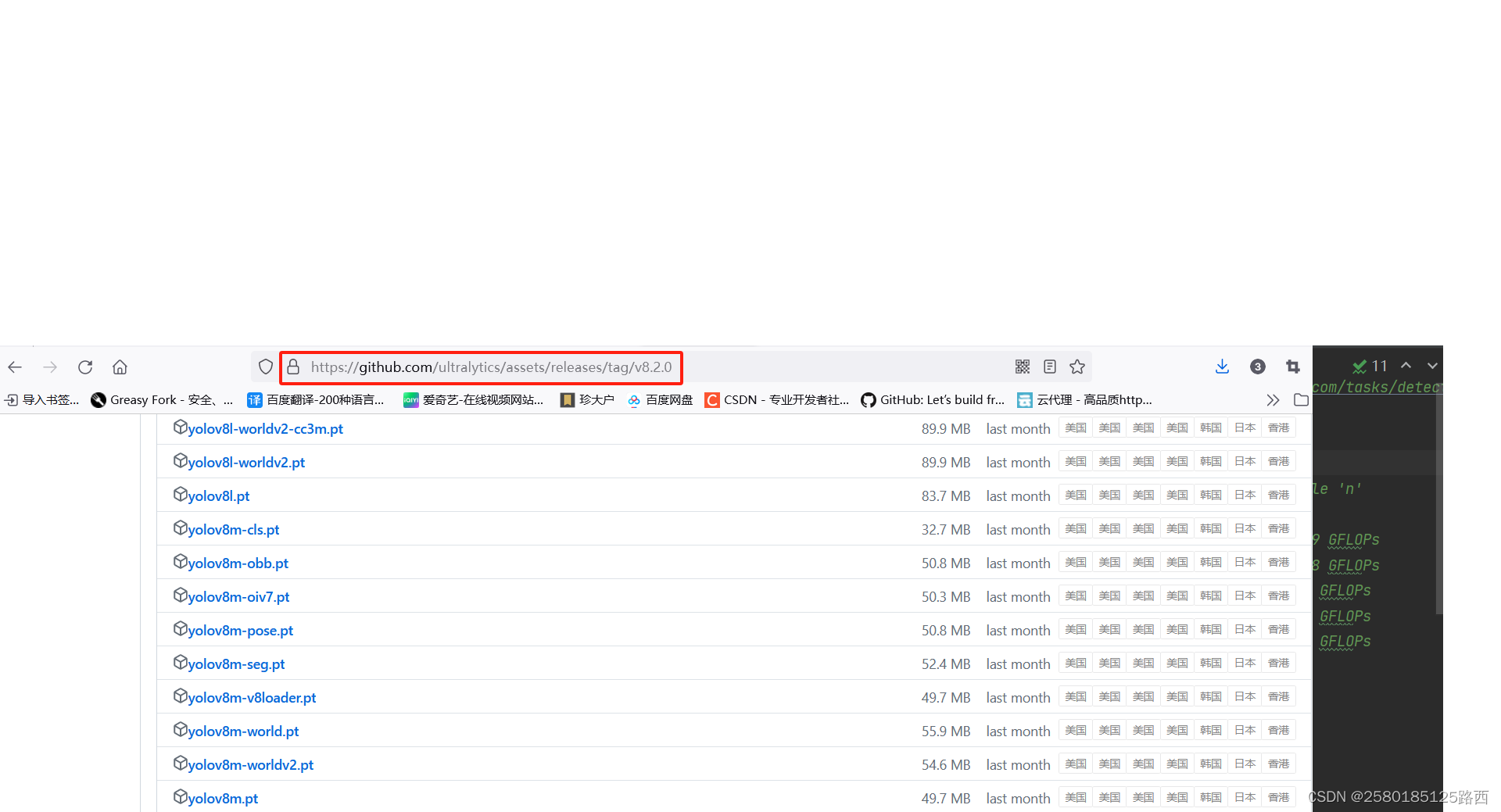The height and width of the screenshot is (812, 1501).
Task: Click the extension icon with badge 3
Action: 1258,367
